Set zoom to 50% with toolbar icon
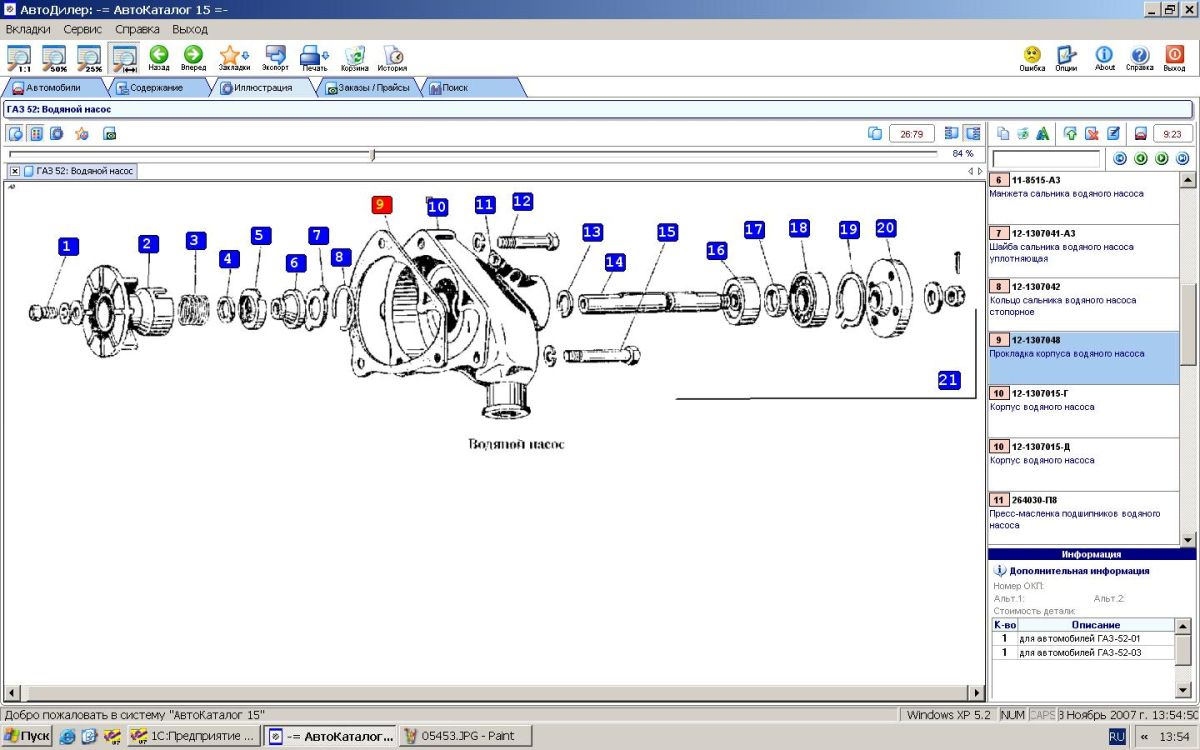 [54, 57]
